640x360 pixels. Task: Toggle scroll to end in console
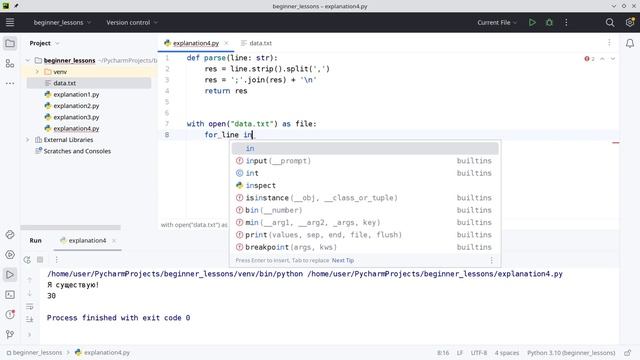[x=29, y=320]
